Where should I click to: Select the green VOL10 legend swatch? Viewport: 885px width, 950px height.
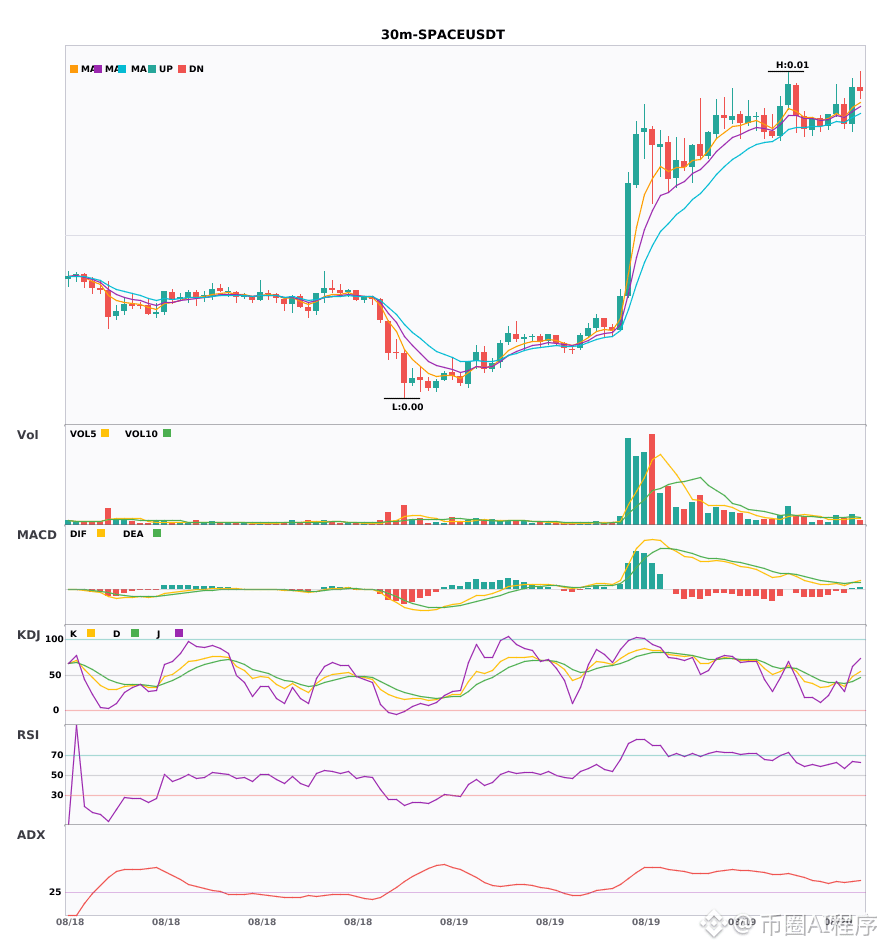pyautogui.click(x=167, y=433)
